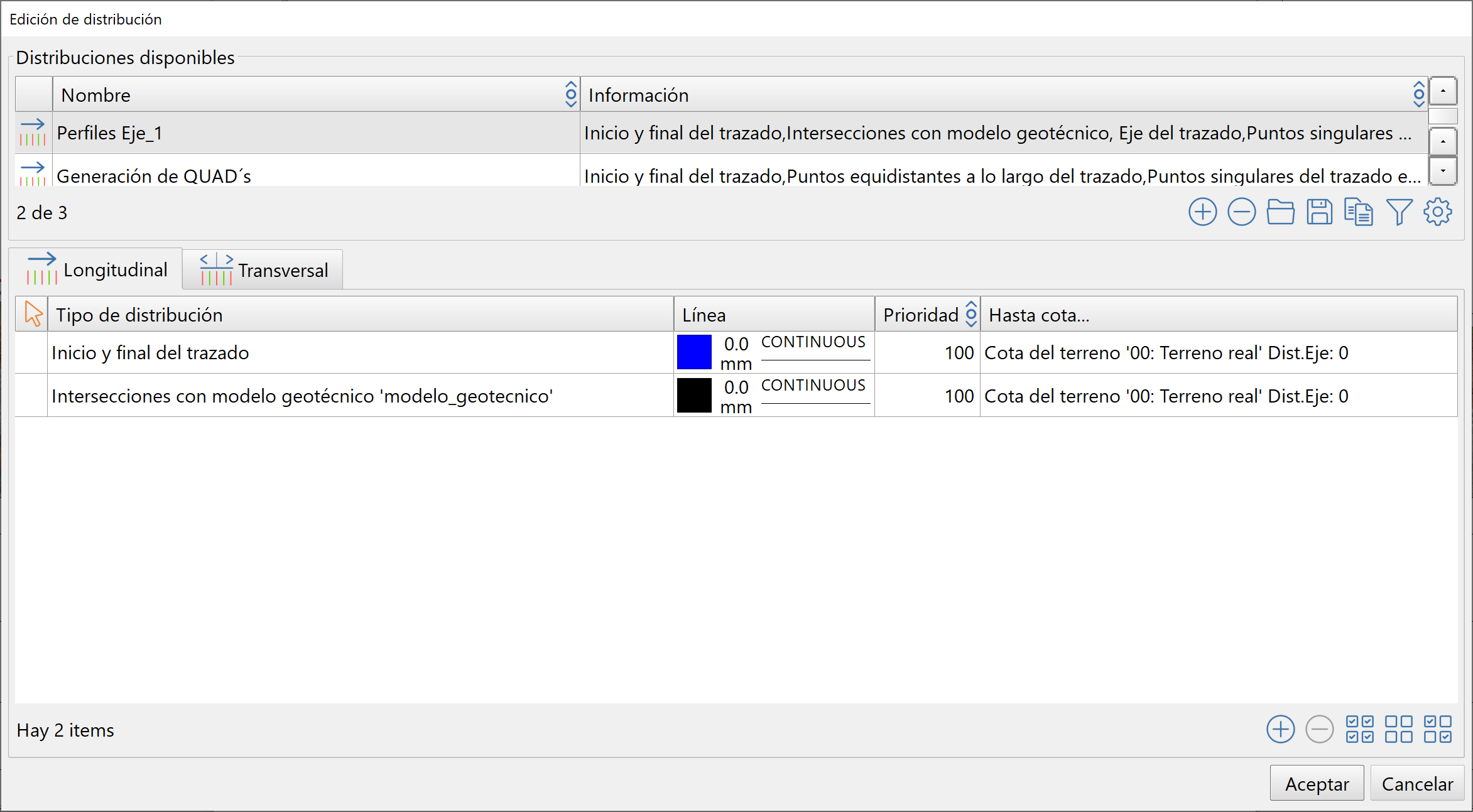This screenshot has height=812, width=1473.
Task: Switch to the Transversal tab
Action: (263, 270)
